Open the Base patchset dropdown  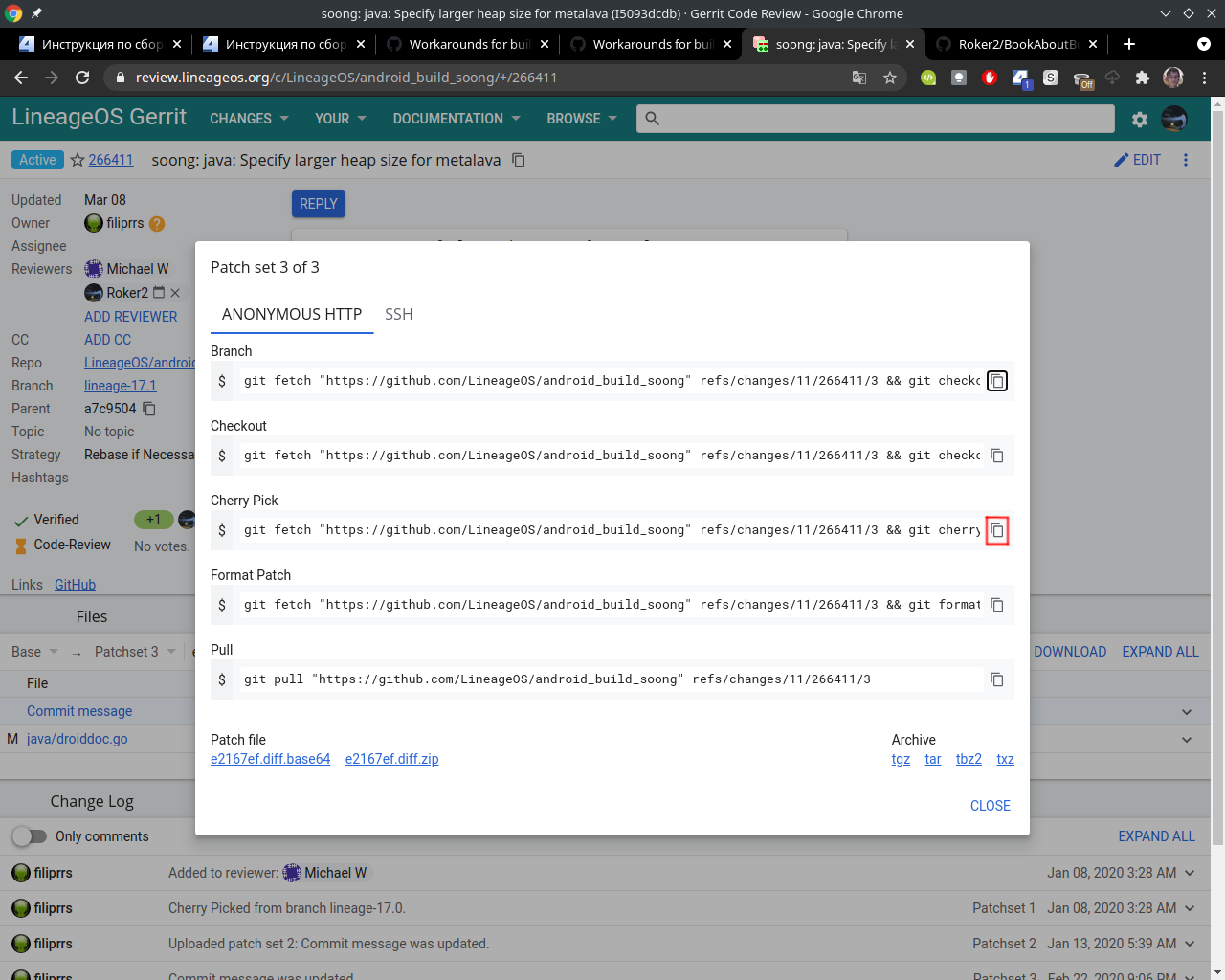tap(34, 652)
